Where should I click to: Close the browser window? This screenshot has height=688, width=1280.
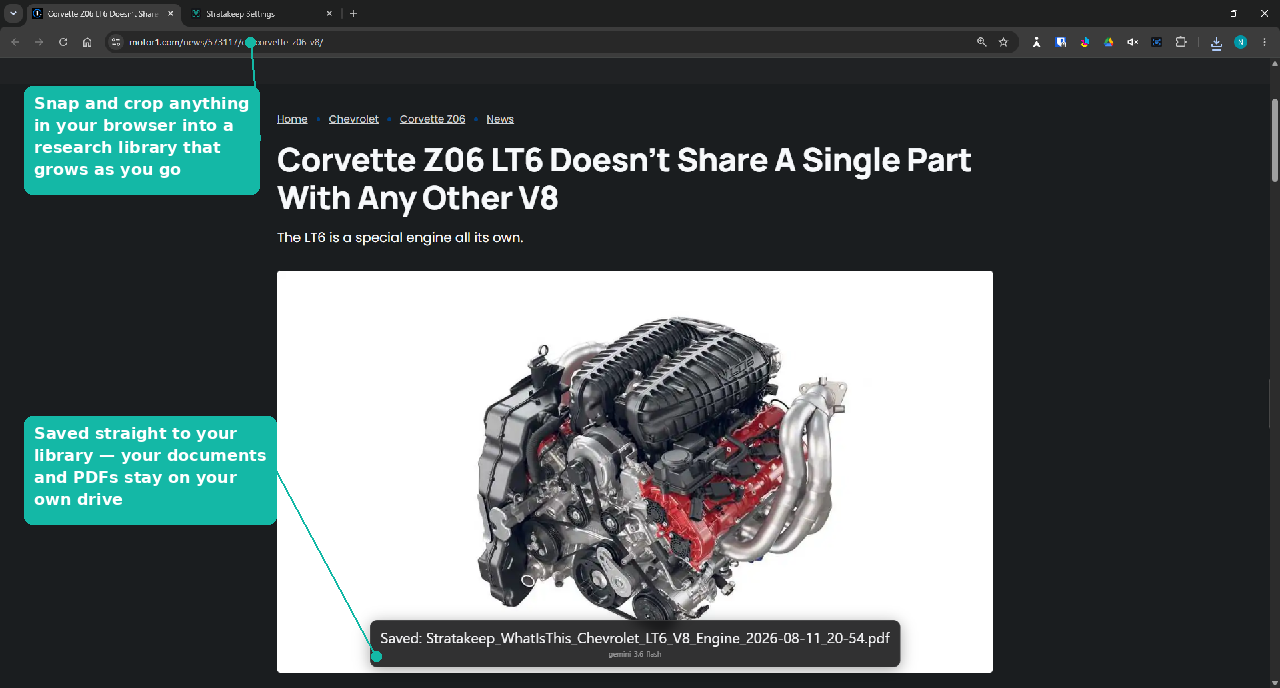pos(1265,14)
